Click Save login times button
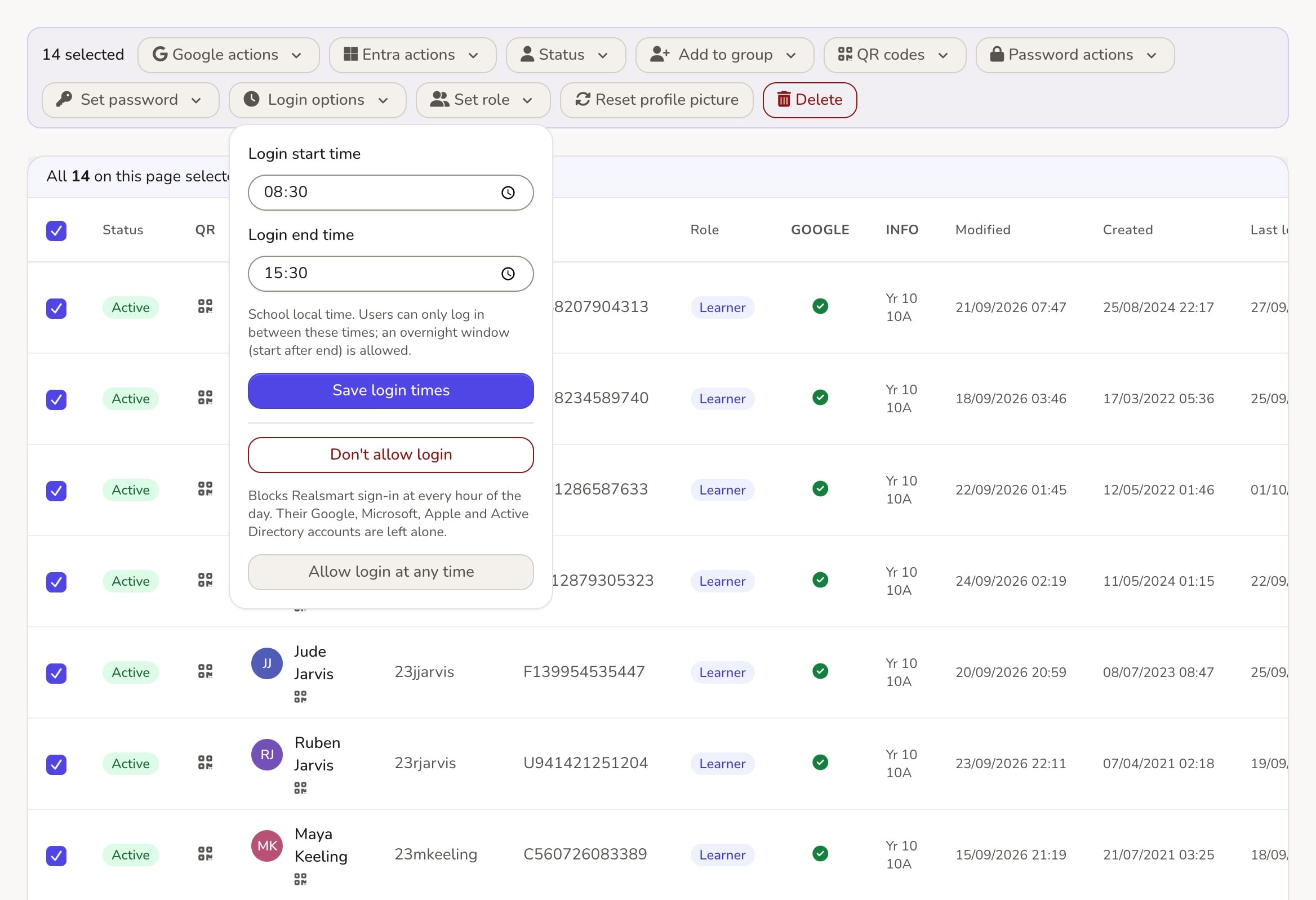The image size is (1316, 900). 391,390
